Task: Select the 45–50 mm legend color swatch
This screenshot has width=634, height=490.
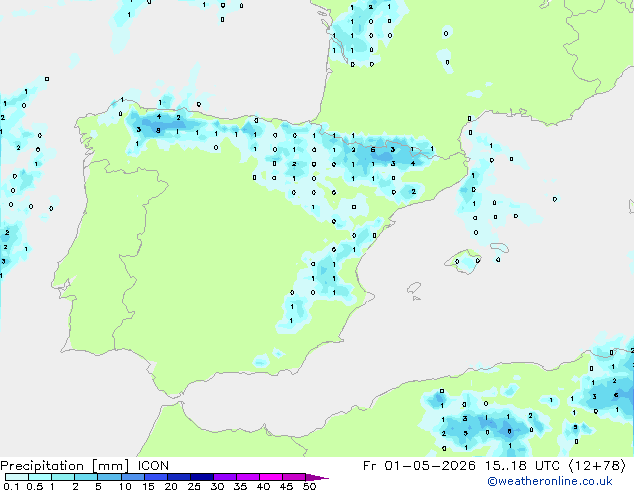Action: click(x=293, y=477)
